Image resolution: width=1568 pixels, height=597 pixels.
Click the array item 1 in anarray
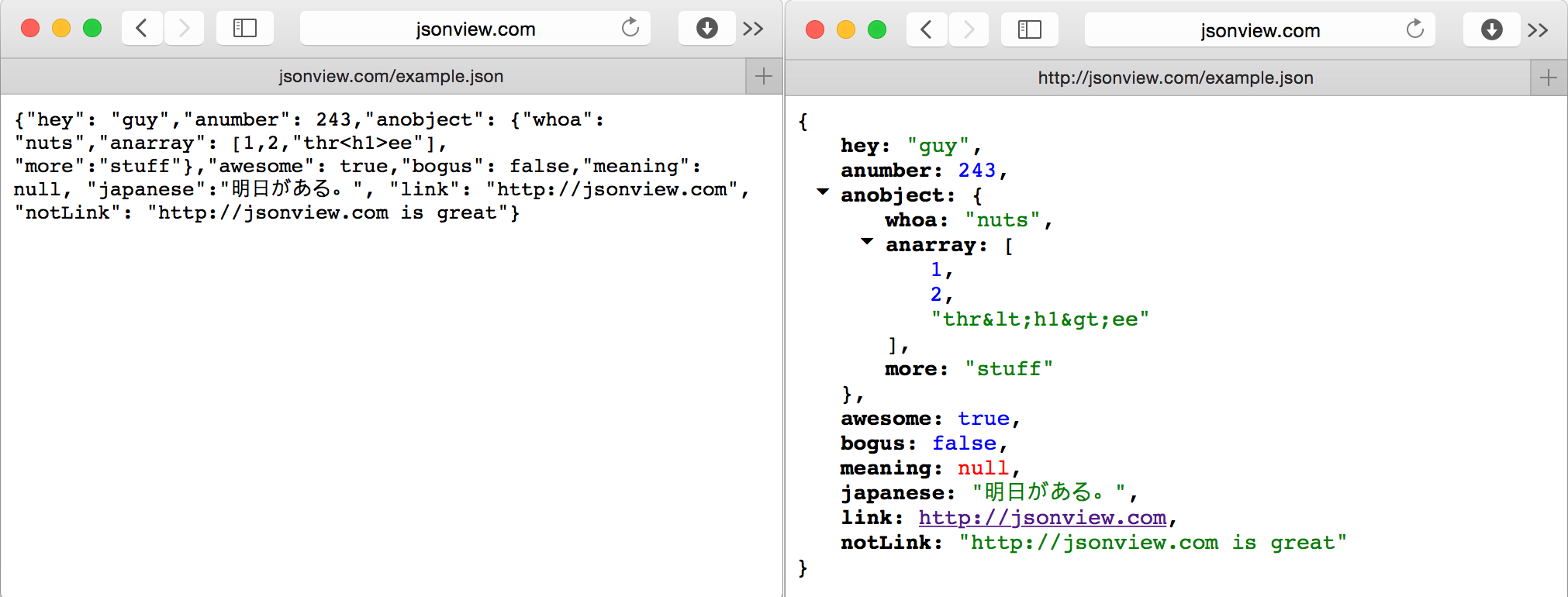(936, 269)
